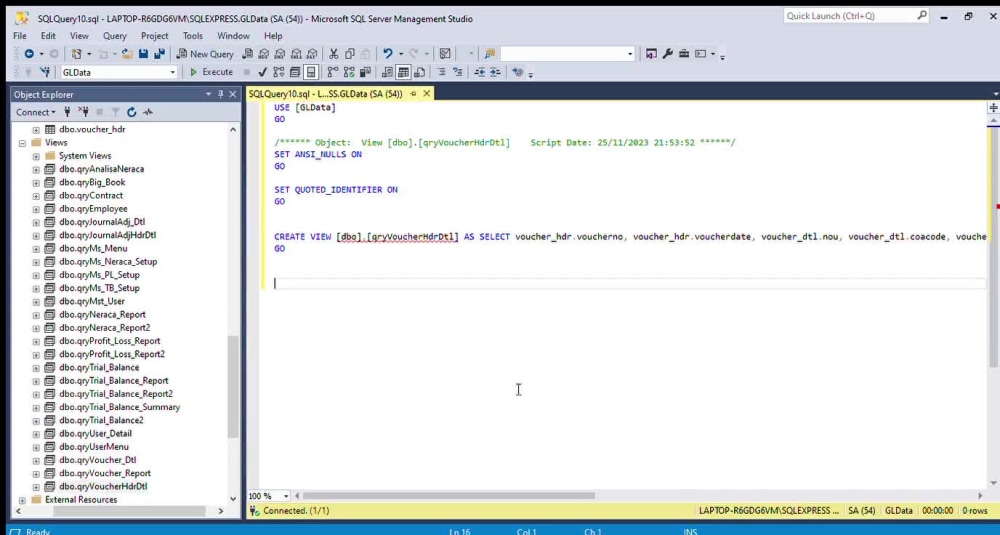
Task: Open the Tools menu
Action: point(193,36)
